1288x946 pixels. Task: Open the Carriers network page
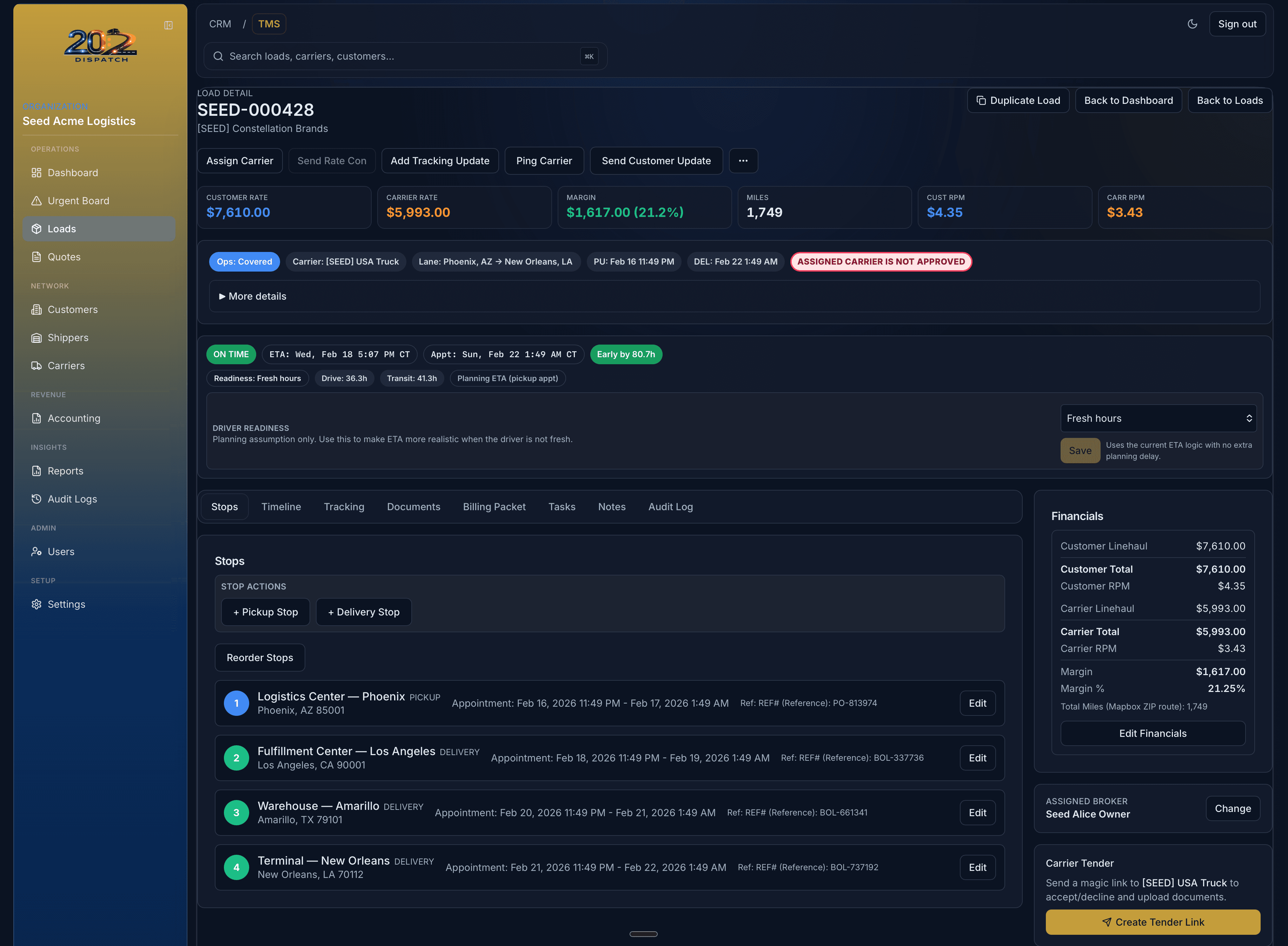coord(66,365)
